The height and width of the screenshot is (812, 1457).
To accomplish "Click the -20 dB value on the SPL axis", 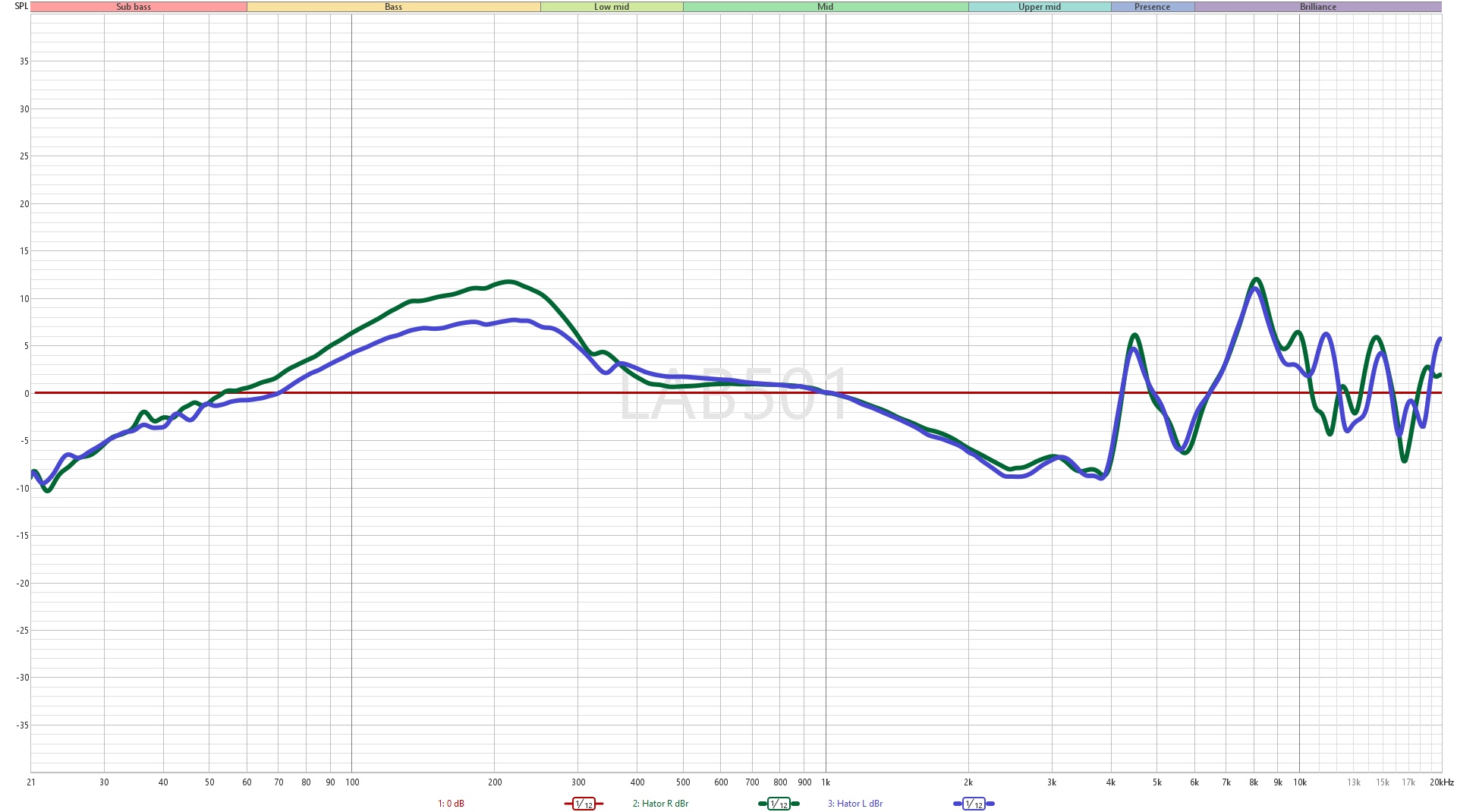I will coord(23,584).
